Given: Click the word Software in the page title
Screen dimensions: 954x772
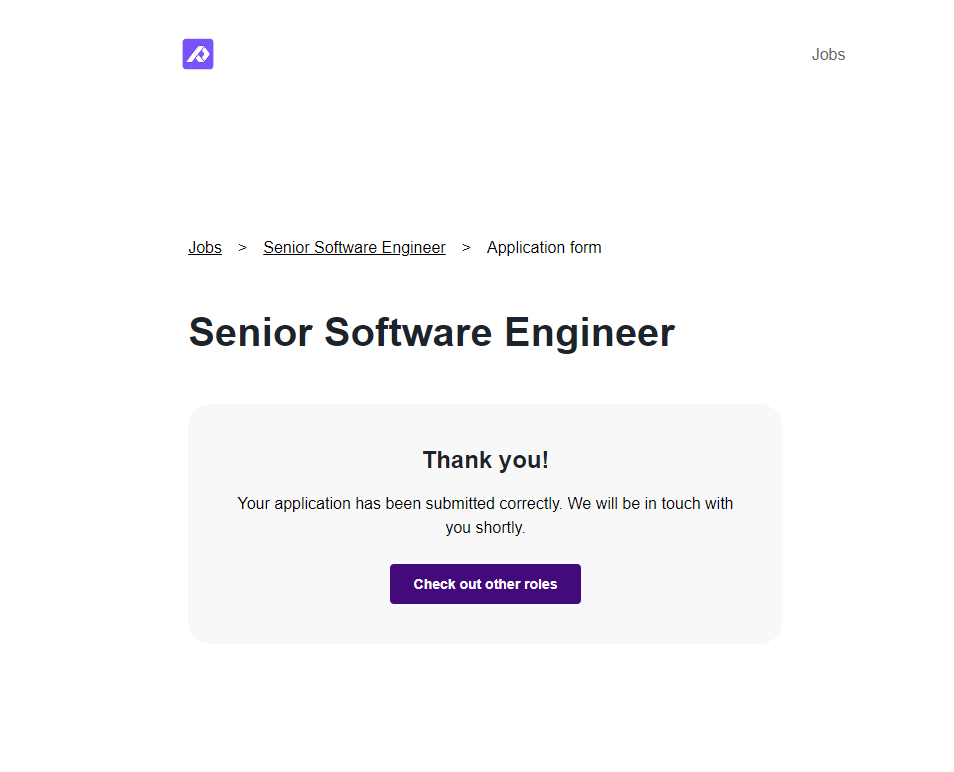Looking at the screenshot, I should coord(408,333).
